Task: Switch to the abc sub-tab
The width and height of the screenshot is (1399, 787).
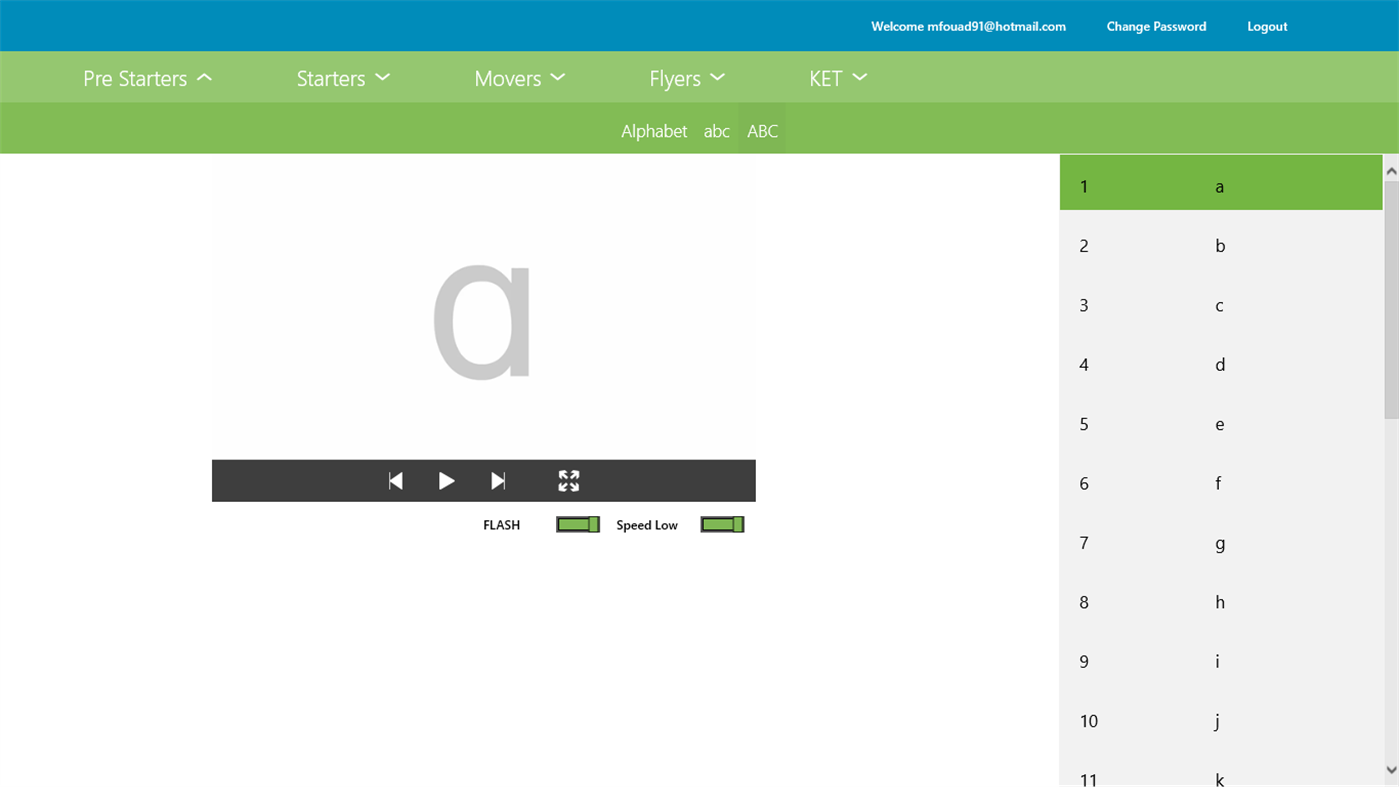Action: [x=716, y=130]
